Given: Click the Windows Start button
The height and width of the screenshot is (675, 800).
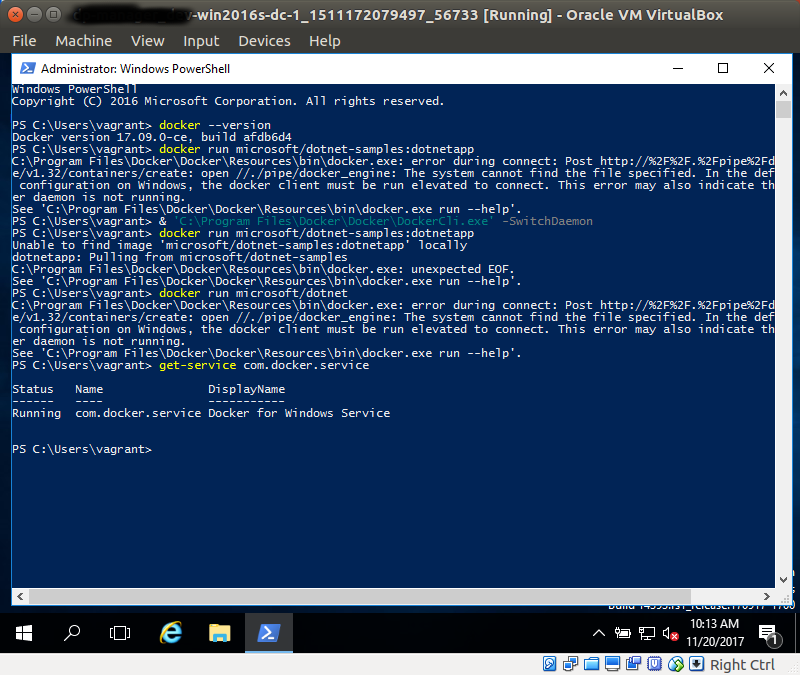Looking at the screenshot, I should pos(22,633).
